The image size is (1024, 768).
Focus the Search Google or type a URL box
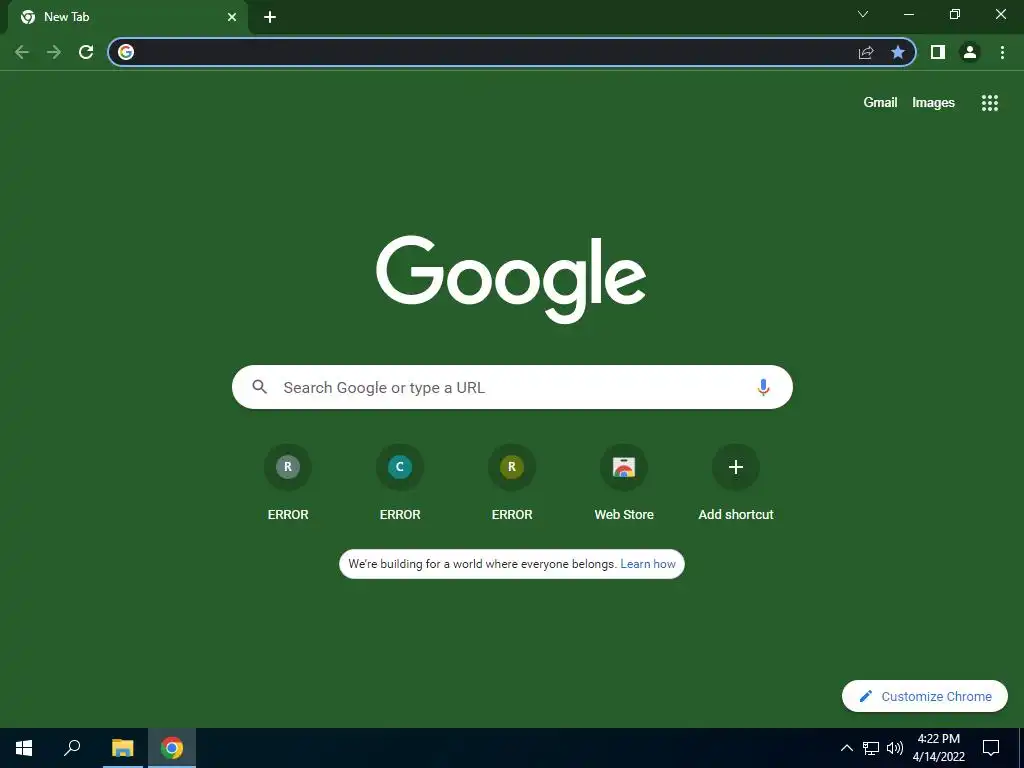pos(512,387)
